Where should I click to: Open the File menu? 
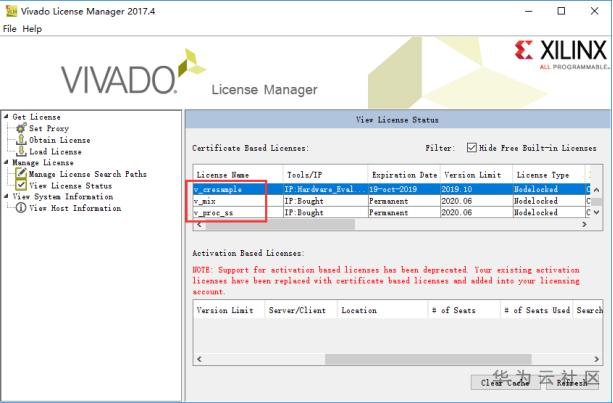10,29
